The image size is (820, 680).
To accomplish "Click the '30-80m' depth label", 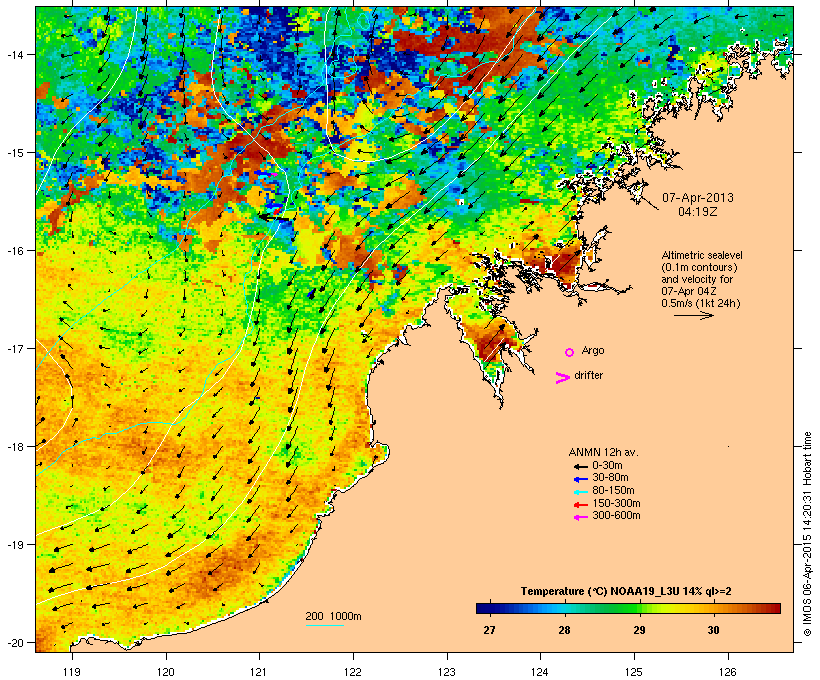I will 610,478.
